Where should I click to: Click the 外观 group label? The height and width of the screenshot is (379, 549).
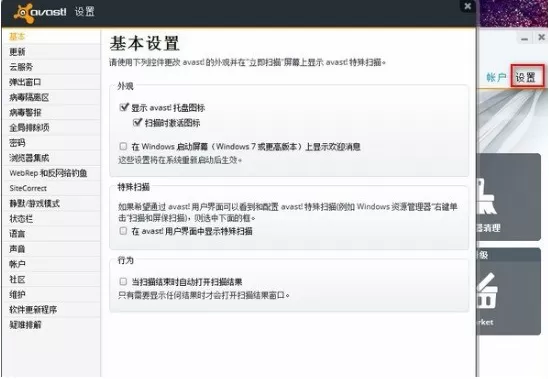tap(125, 86)
